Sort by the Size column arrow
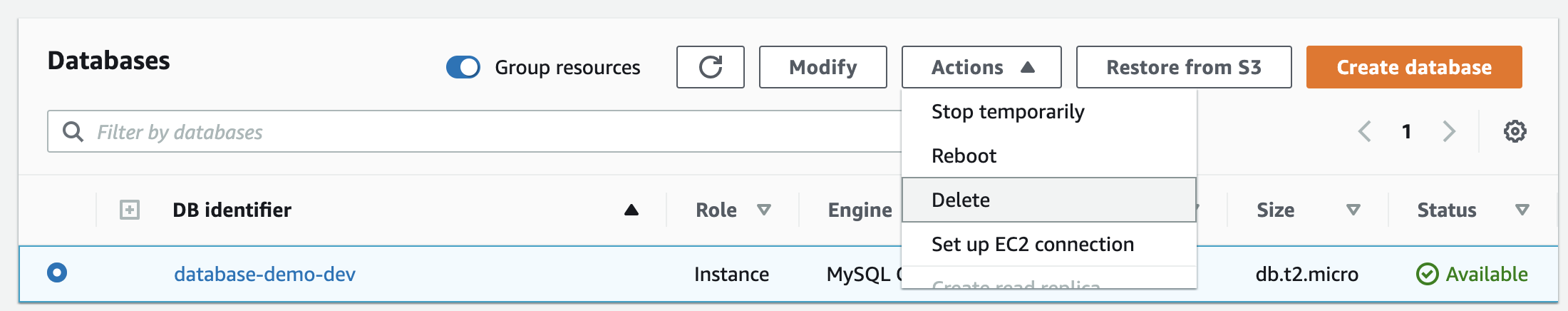 click(x=1353, y=210)
